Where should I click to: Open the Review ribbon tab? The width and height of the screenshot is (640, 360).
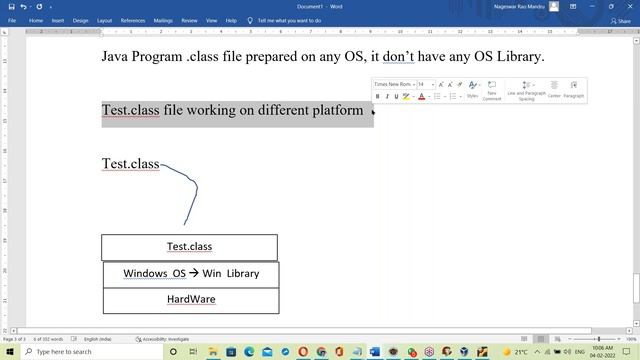(x=189, y=20)
